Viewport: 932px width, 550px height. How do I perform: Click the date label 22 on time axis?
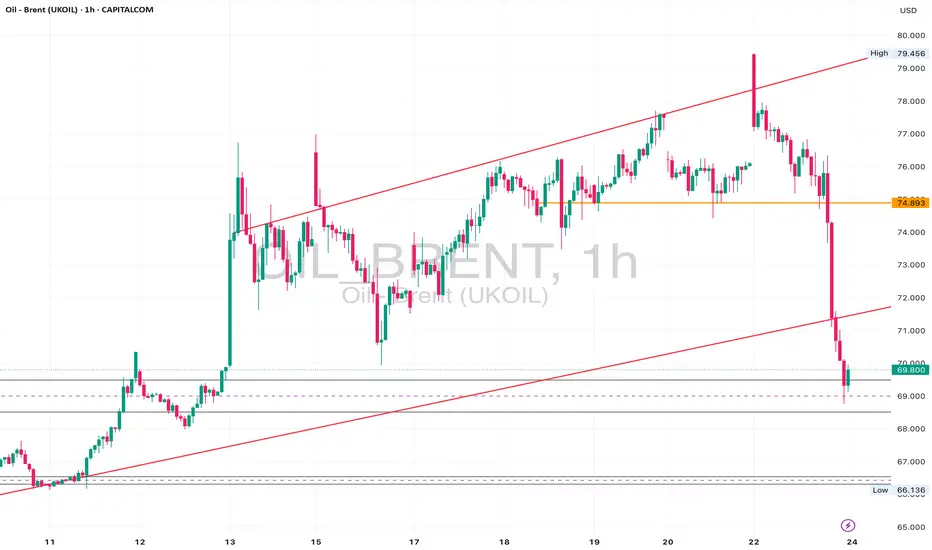(754, 542)
